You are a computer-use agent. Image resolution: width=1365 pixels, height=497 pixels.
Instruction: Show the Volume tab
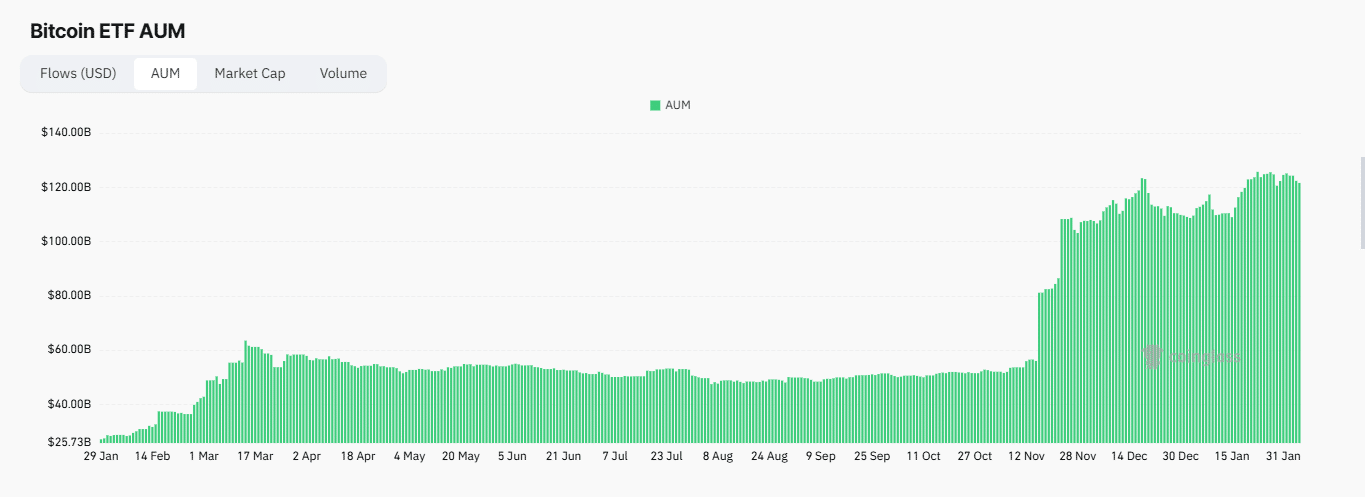pos(343,73)
